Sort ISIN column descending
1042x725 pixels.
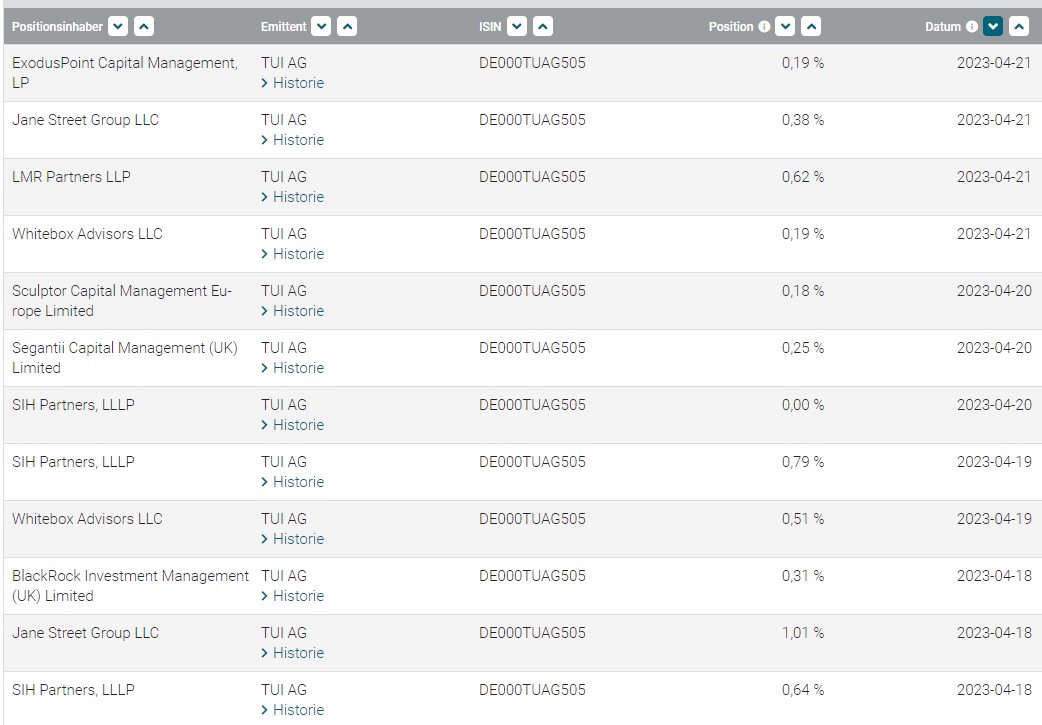point(516,27)
